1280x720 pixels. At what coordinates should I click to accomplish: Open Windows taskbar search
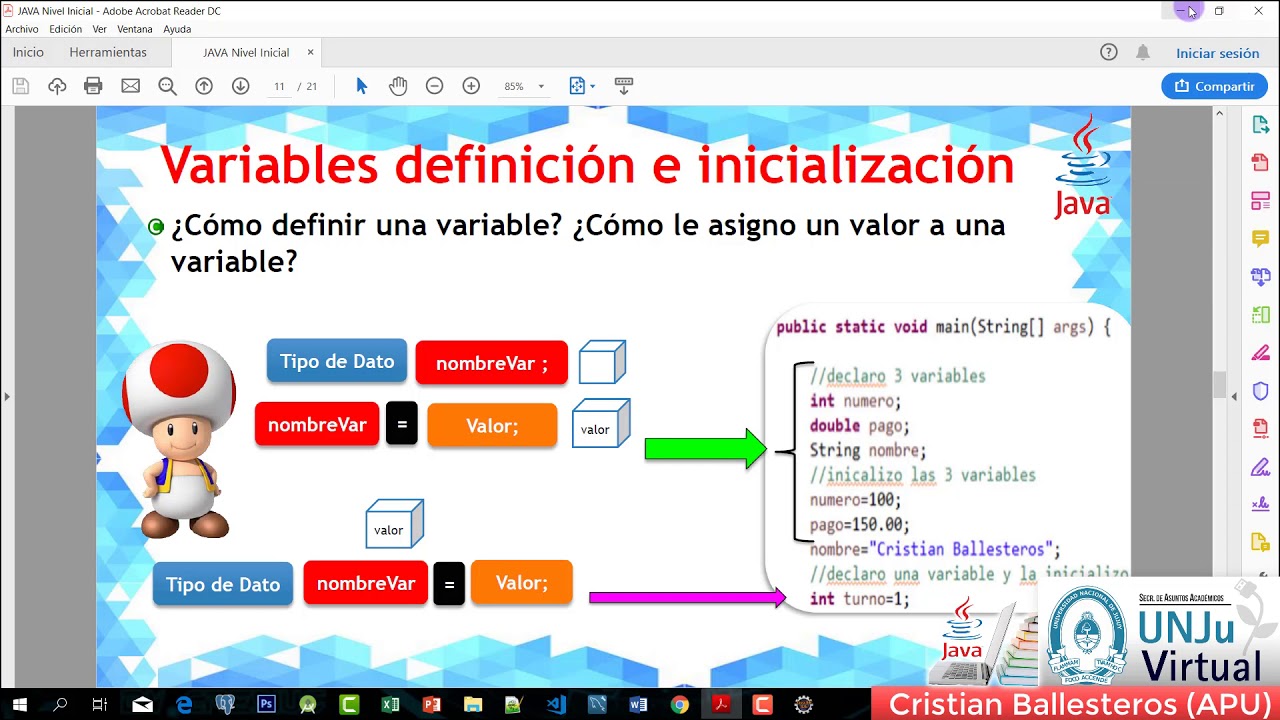pos(60,704)
